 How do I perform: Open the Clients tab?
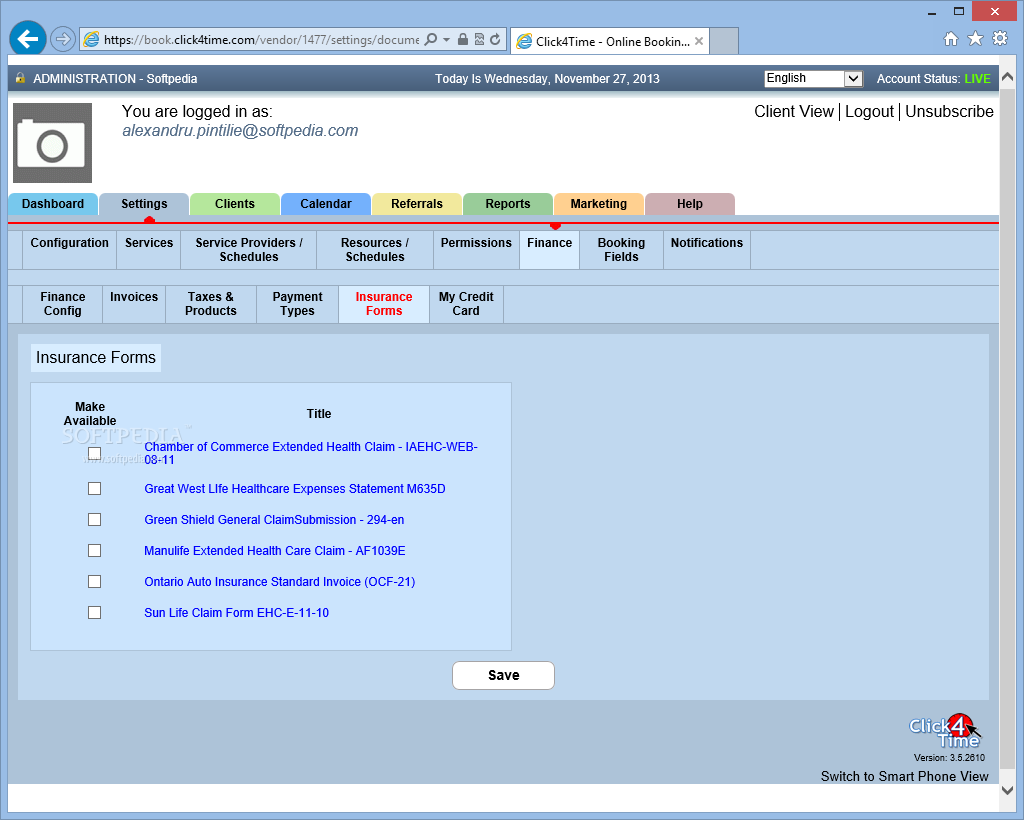click(x=235, y=204)
